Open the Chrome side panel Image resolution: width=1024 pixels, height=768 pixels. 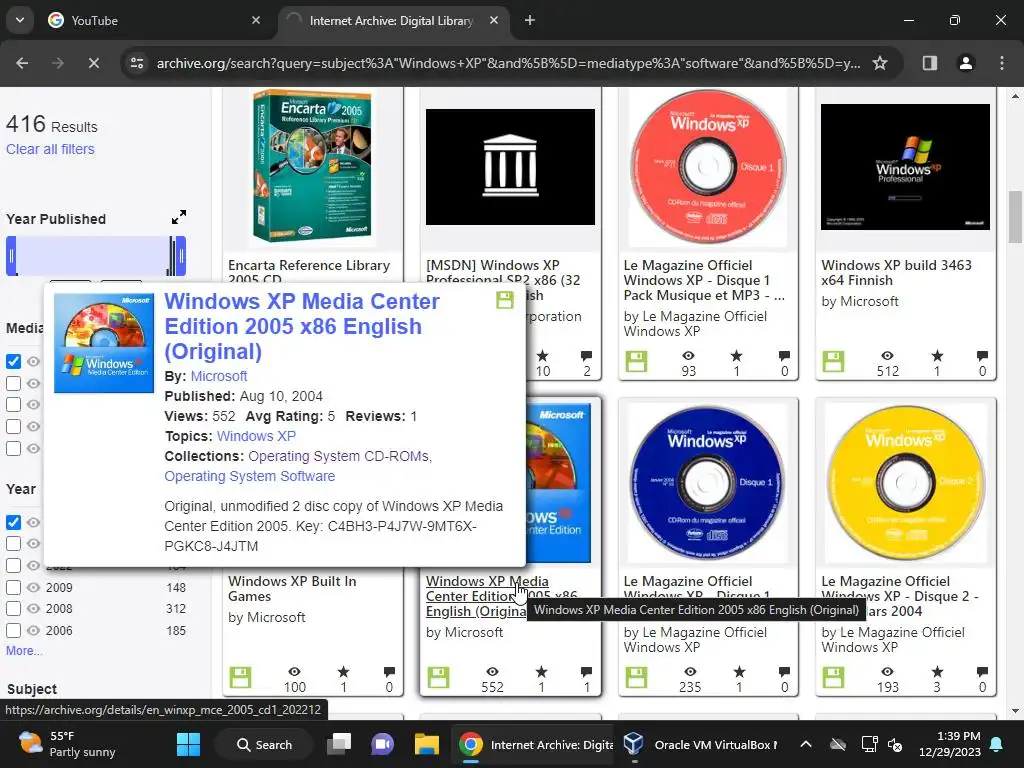929,63
